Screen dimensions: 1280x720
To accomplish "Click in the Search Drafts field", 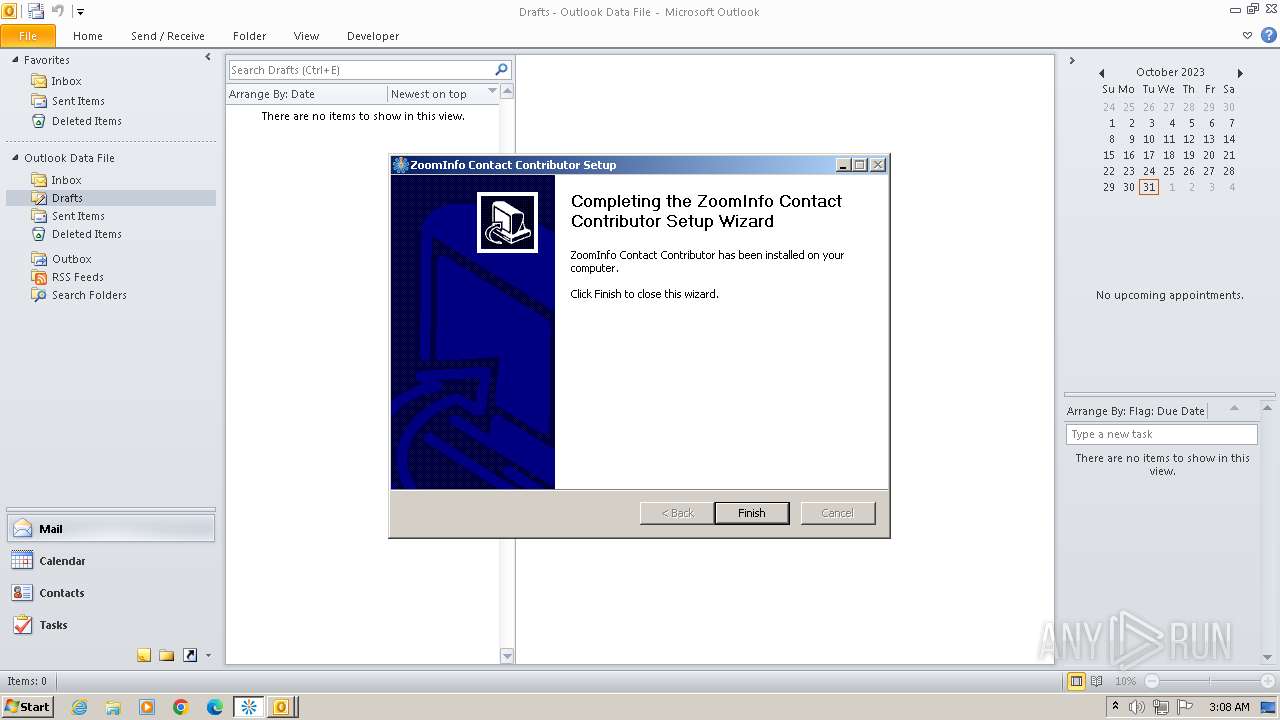I will (360, 70).
